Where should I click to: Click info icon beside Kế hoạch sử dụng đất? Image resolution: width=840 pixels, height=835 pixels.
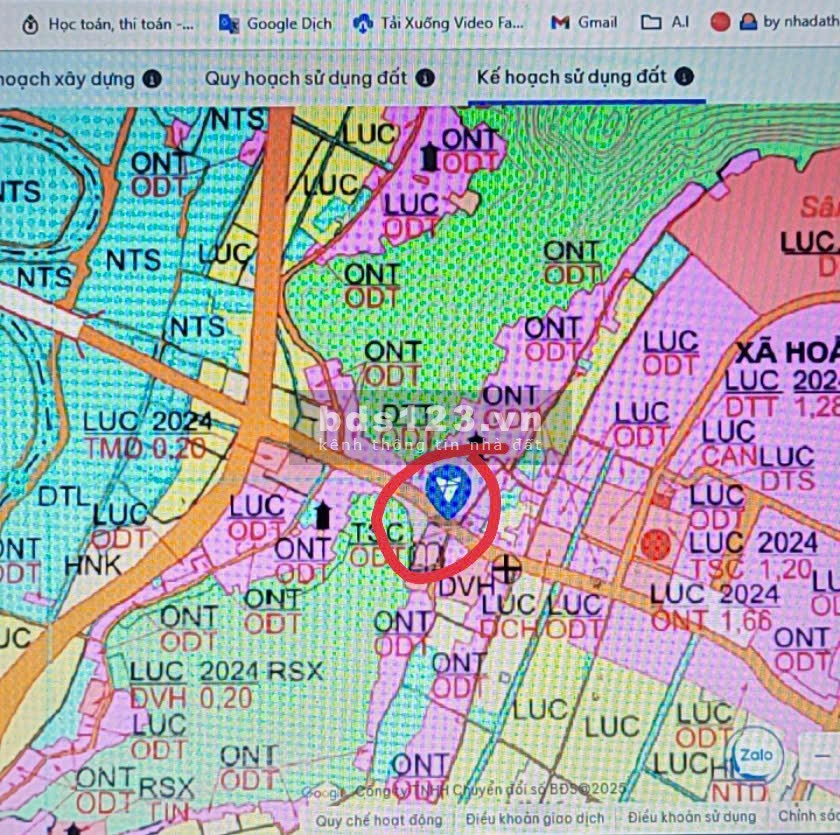point(684,77)
